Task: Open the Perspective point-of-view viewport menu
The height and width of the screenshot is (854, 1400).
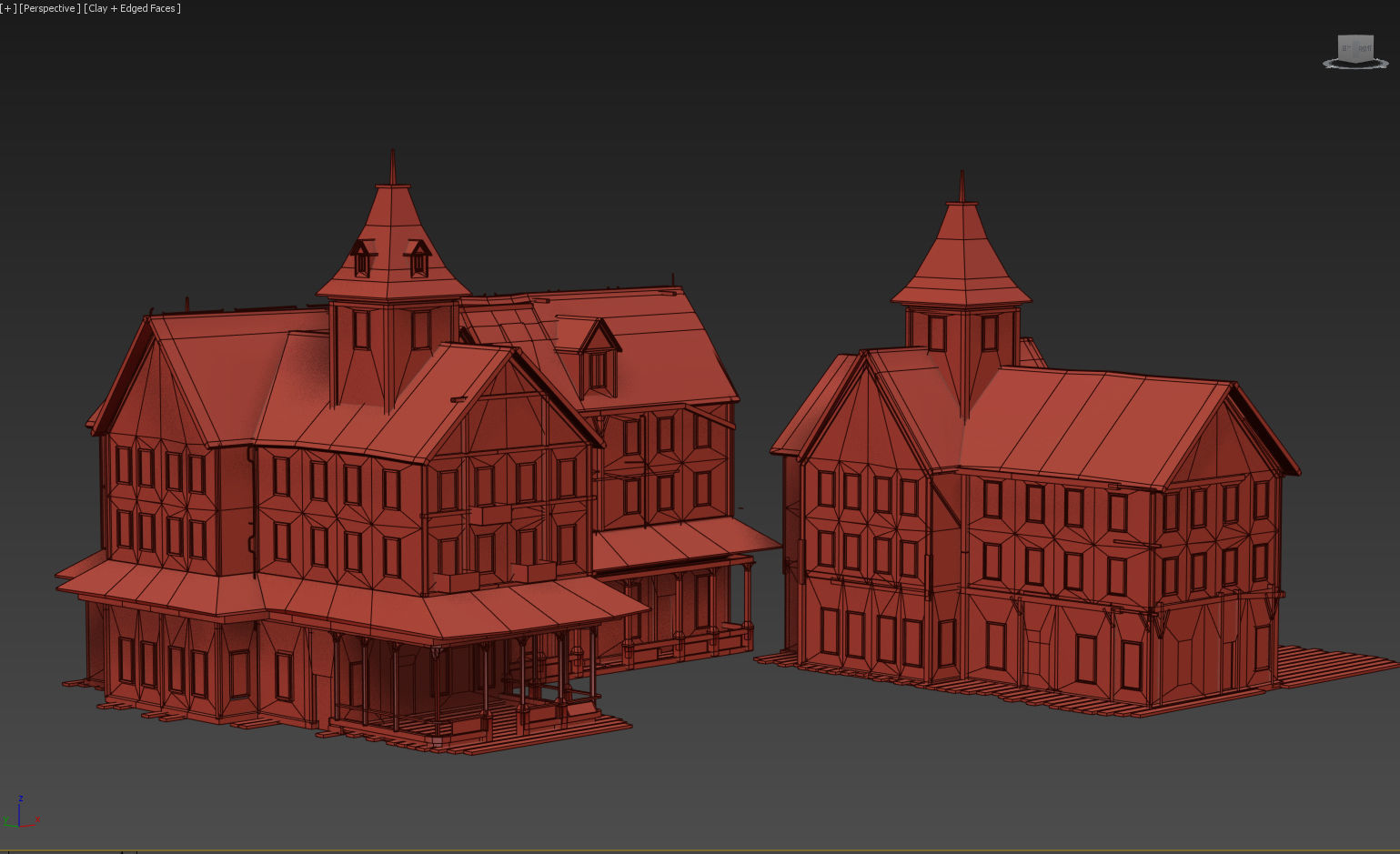Action: (50, 8)
